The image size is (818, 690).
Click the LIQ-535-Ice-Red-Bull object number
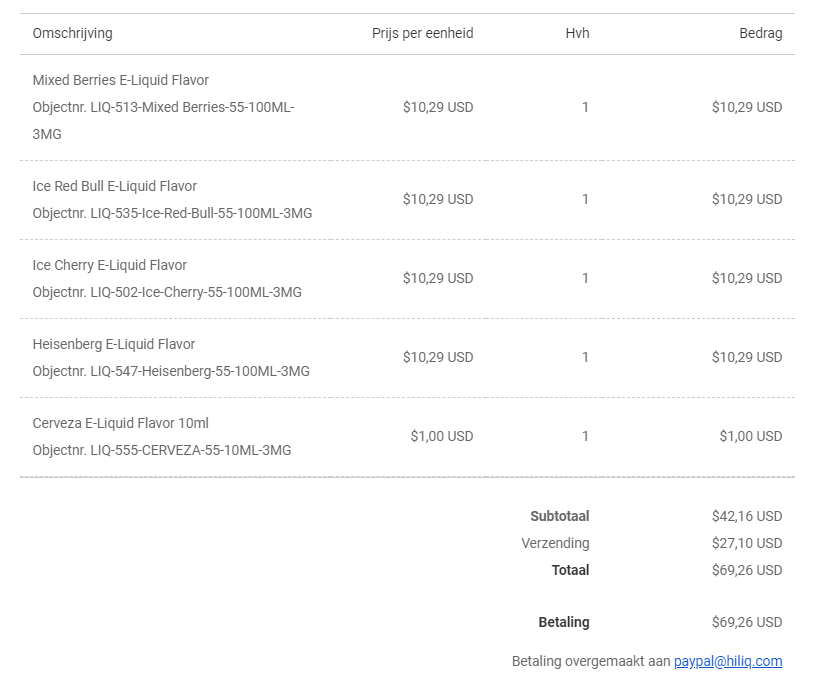point(172,213)
